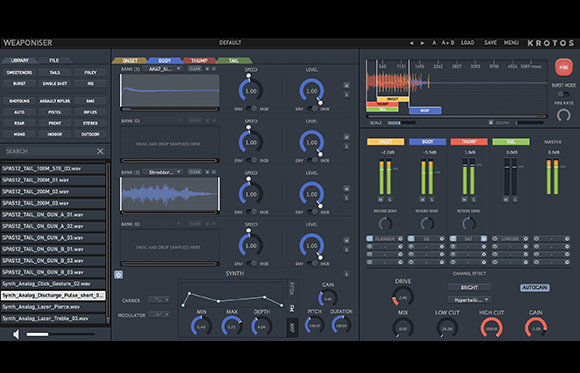Open the SAT effect editor icon
The width and height of the screenshot is (580, 373).
tap(483, 239)
